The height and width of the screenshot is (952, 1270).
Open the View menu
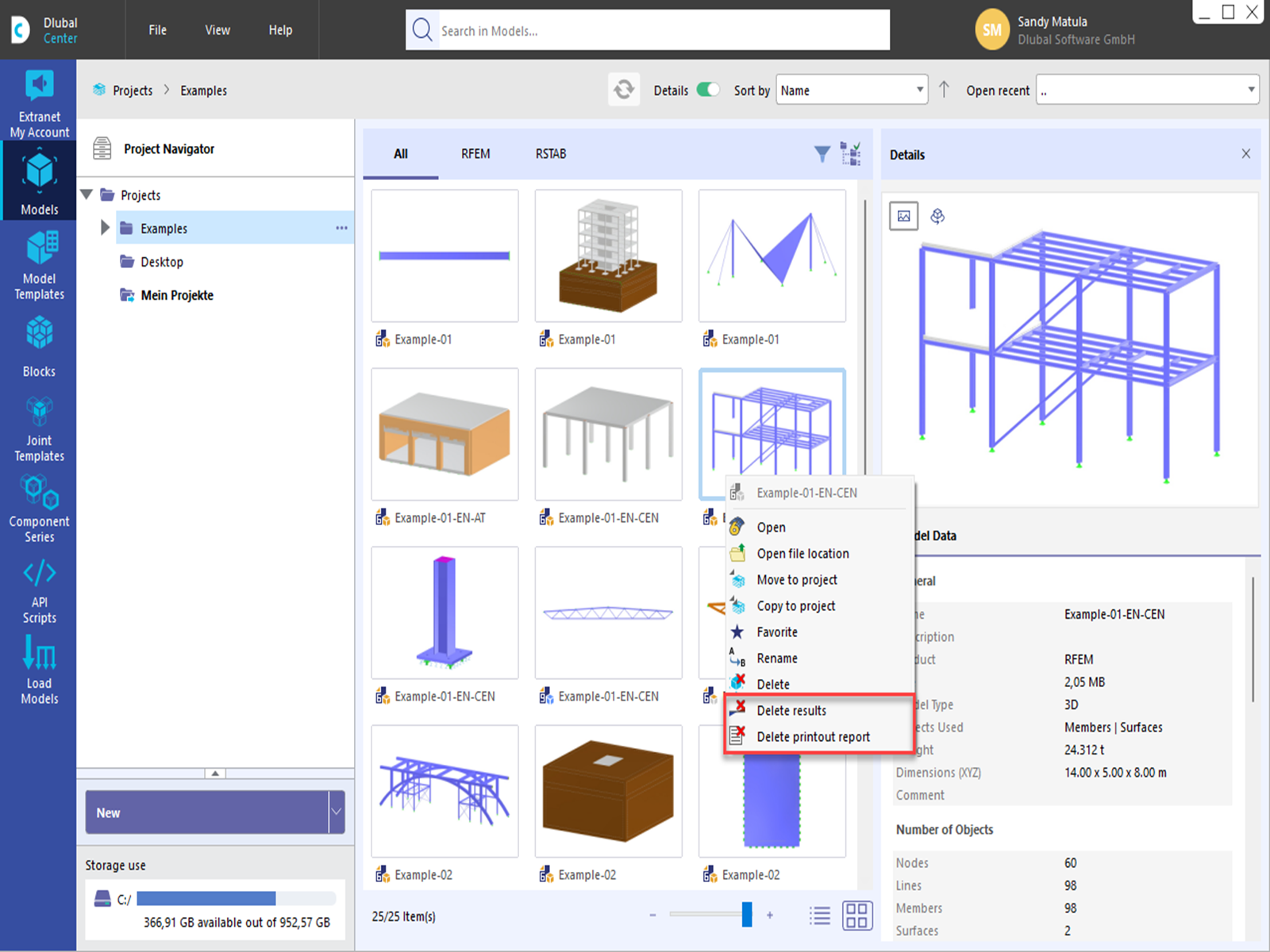(217, 30)
